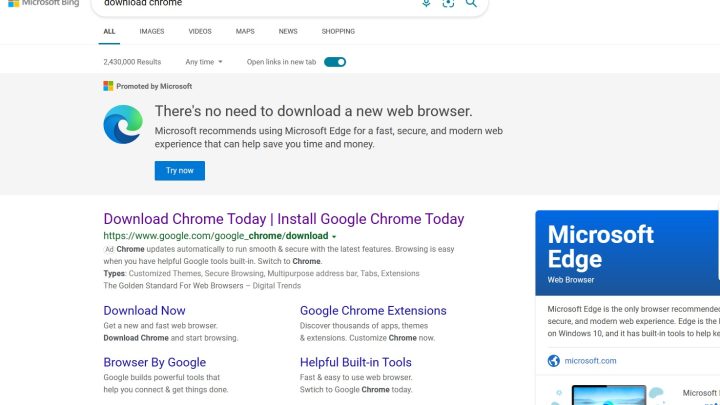Expand arrow next to google.com chrome URL
Image resolution: width=720 pixels, height=405 pixels.
334,236
